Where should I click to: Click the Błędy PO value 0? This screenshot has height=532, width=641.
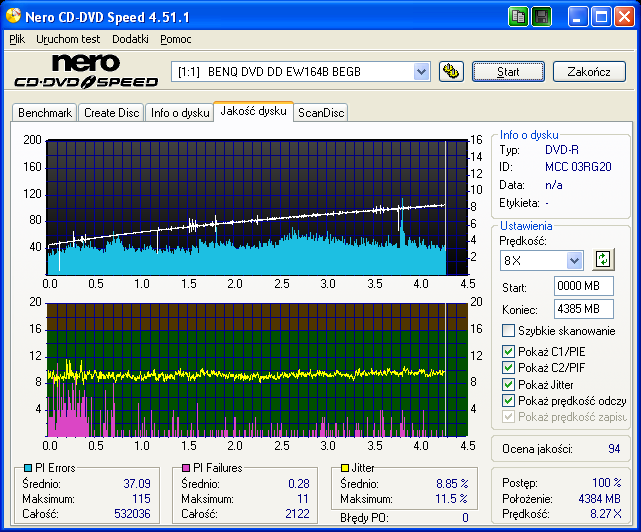click(x=465, y=518)
